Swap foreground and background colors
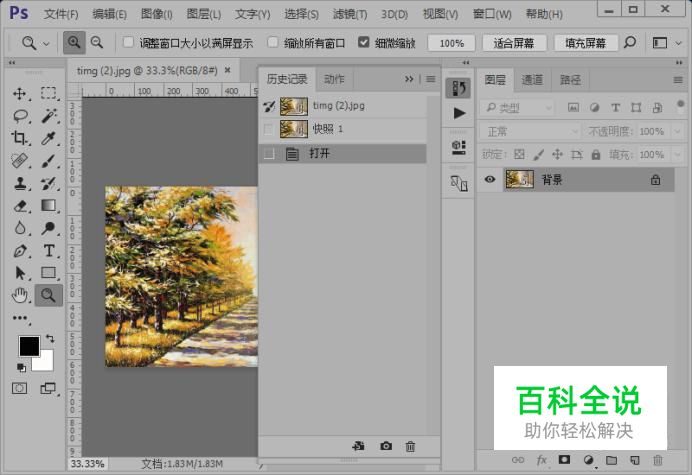Screen dimensions: 692x475 50,339
